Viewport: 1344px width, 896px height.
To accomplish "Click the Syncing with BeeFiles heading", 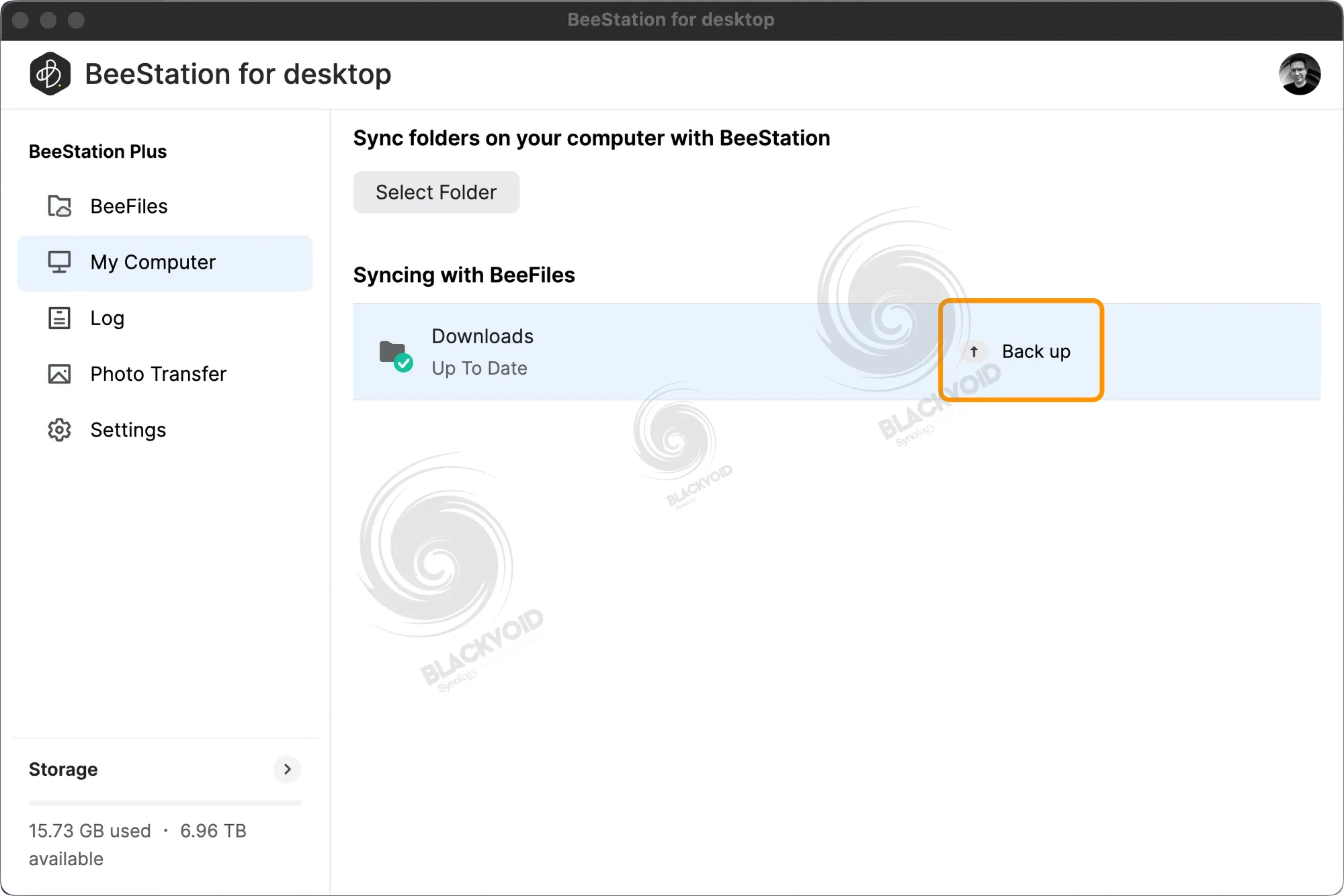I will [x=464, y=275].
